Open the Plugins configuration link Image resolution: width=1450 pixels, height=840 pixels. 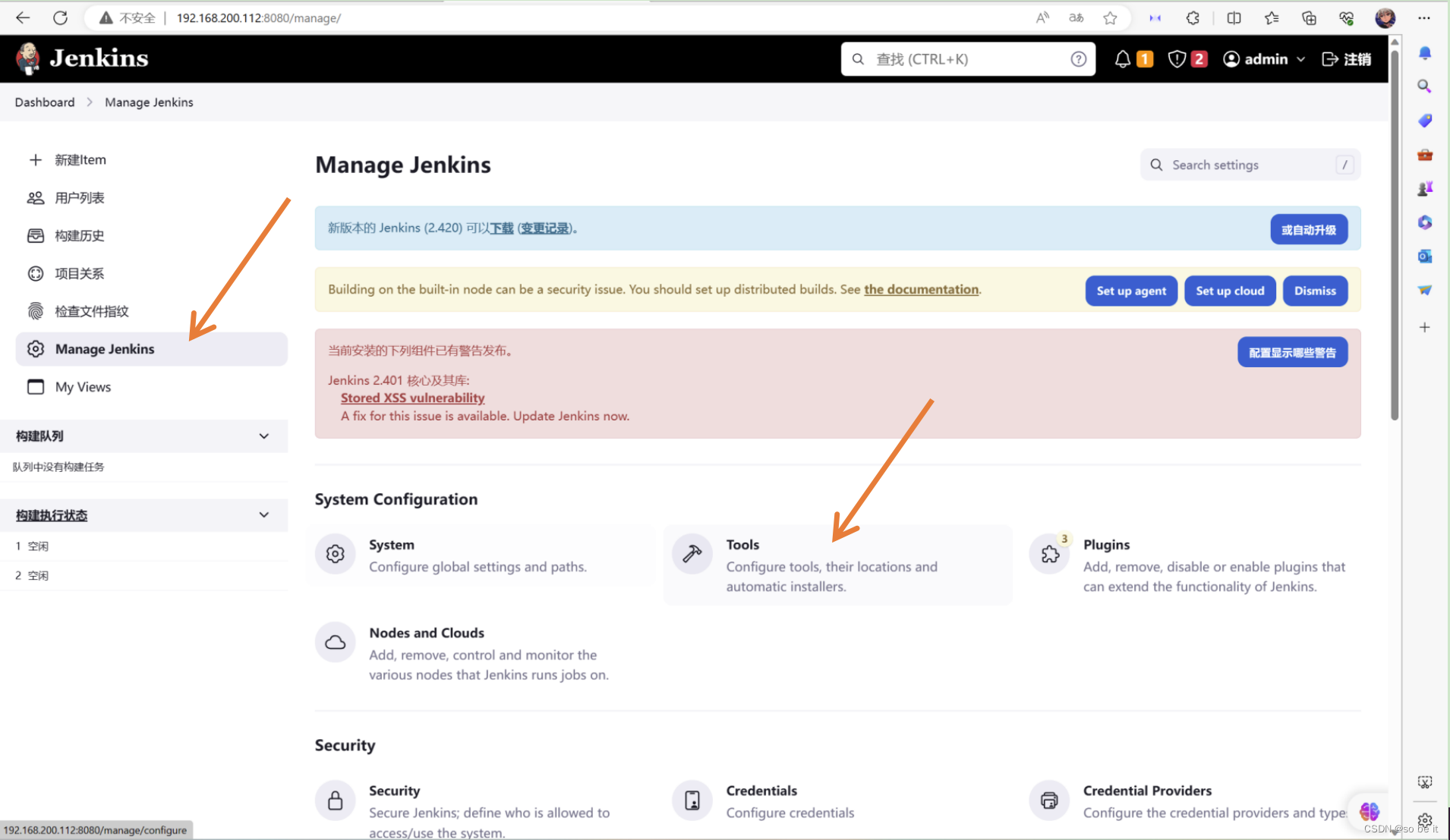[x=1195, y=565]
